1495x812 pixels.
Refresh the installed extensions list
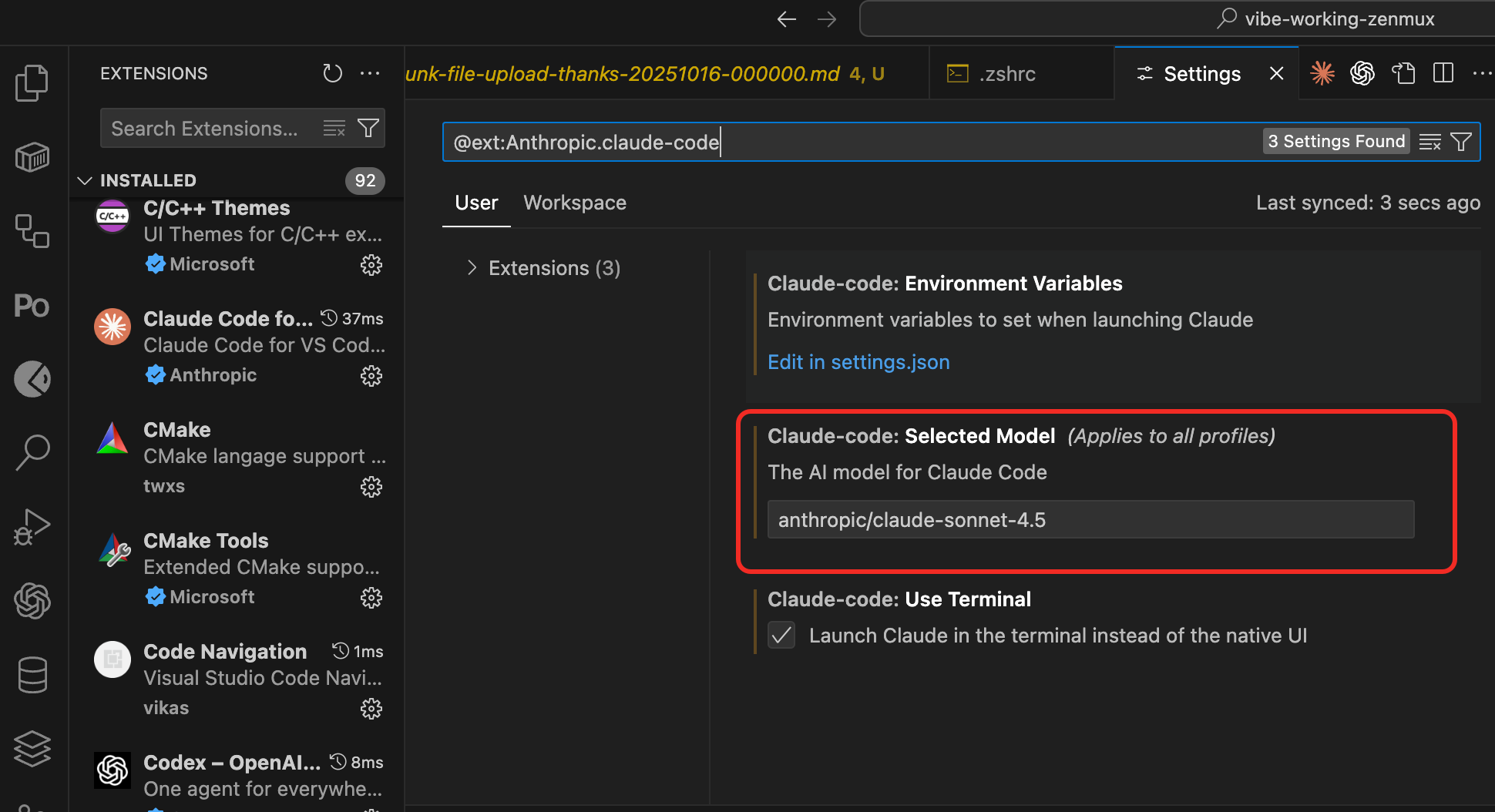[x=332, y=73]
